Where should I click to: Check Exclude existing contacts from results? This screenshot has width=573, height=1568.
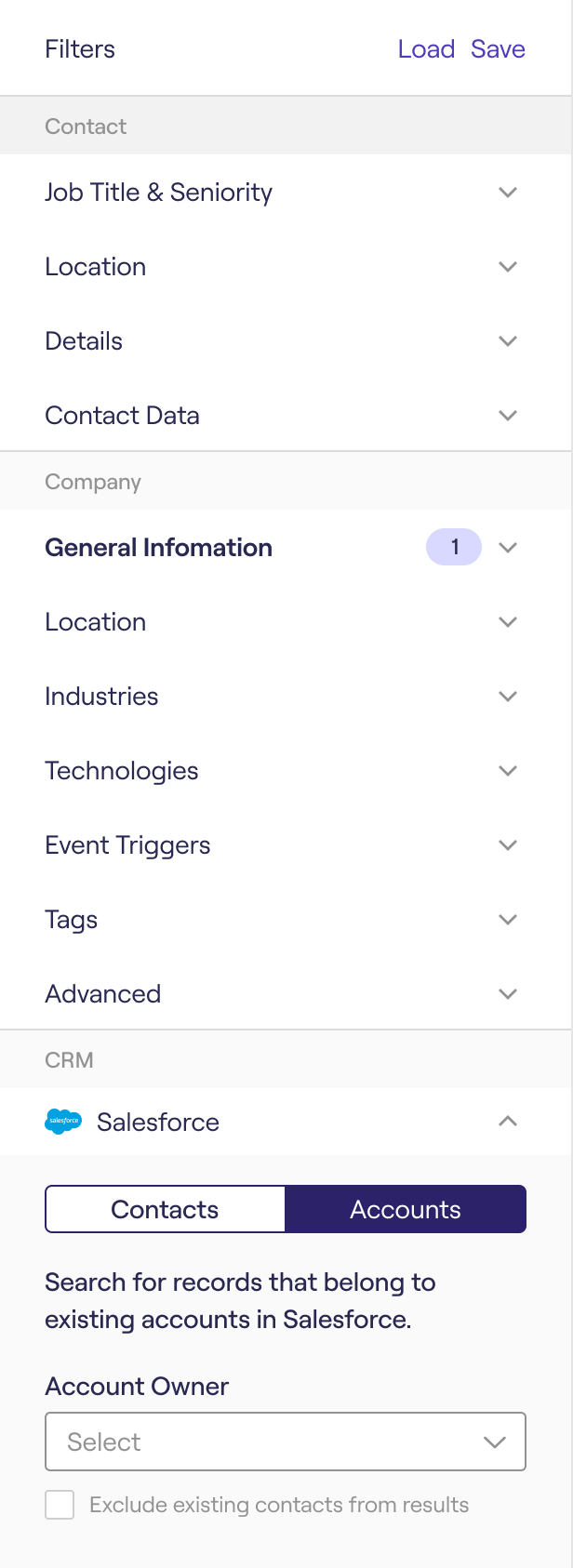point(60,1505)
